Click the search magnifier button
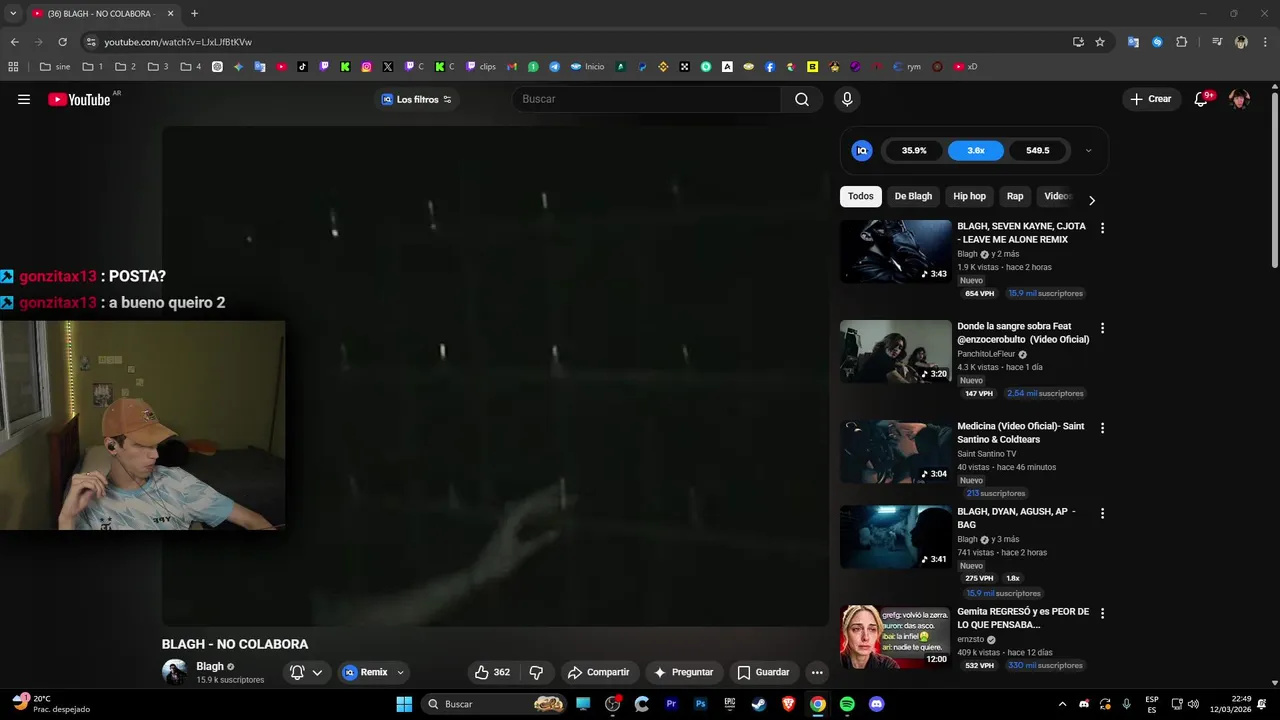Screen dimensions: 1280x720 pyautogui.click(x=802, y=99)
